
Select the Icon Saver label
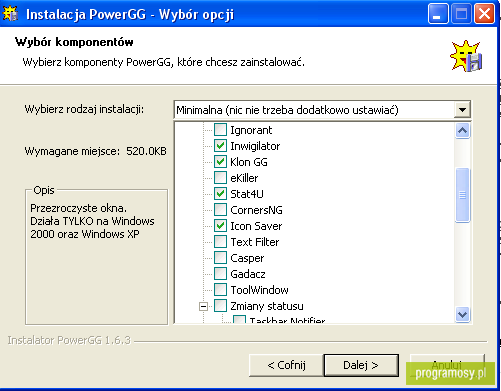click(x=256, y=226)
